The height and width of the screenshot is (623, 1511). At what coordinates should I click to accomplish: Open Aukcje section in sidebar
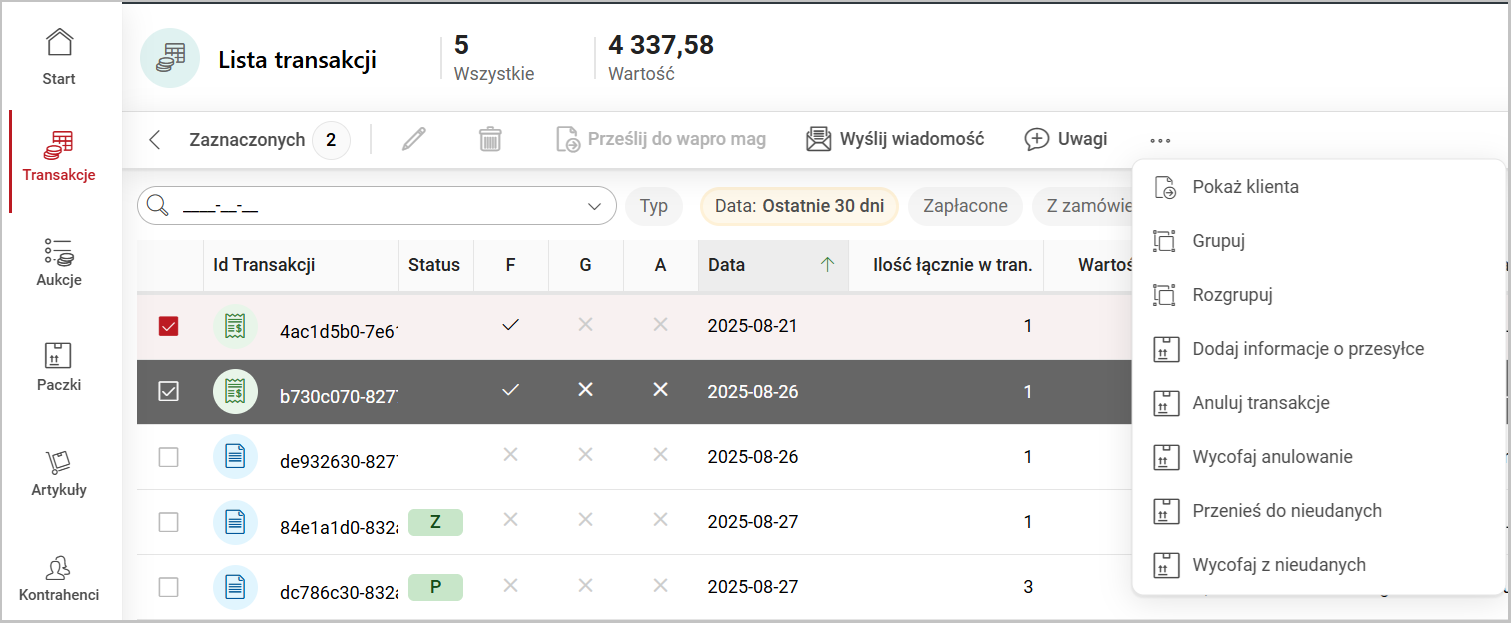[x=59, y=261]
